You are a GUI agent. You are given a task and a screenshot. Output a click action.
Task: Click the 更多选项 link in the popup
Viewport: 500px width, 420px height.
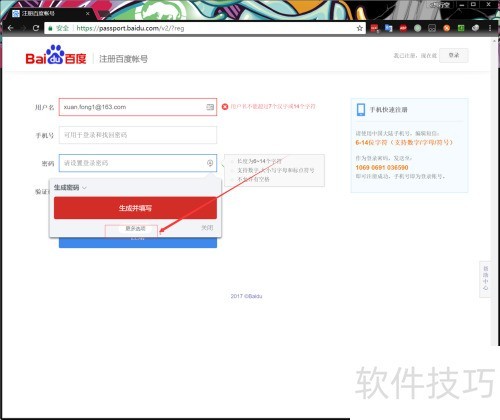click(135, 229)
